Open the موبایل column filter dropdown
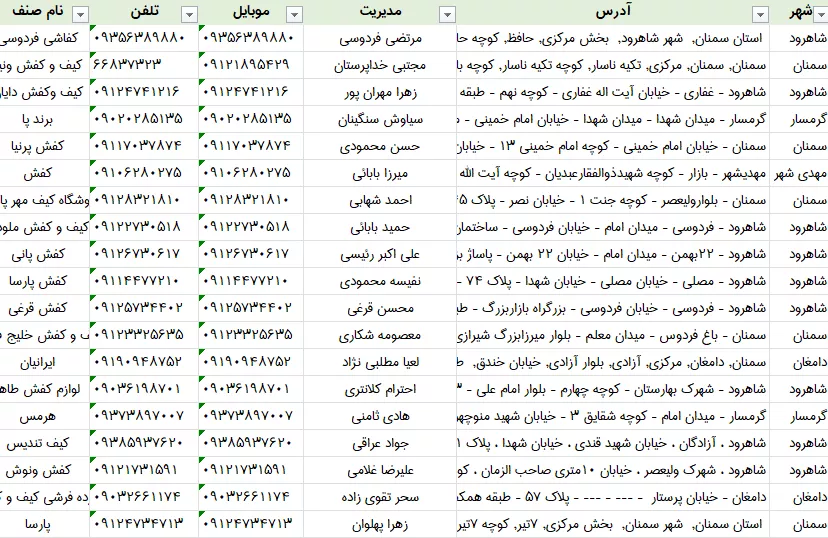This screenshot has width=828, height=538. pyautogui.click(x=295, y=15)
